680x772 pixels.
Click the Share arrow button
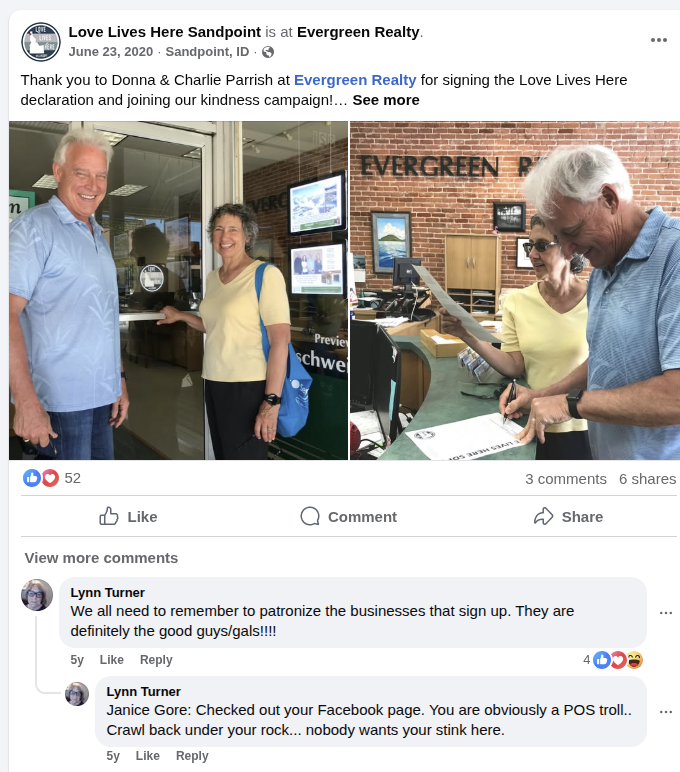569,516
